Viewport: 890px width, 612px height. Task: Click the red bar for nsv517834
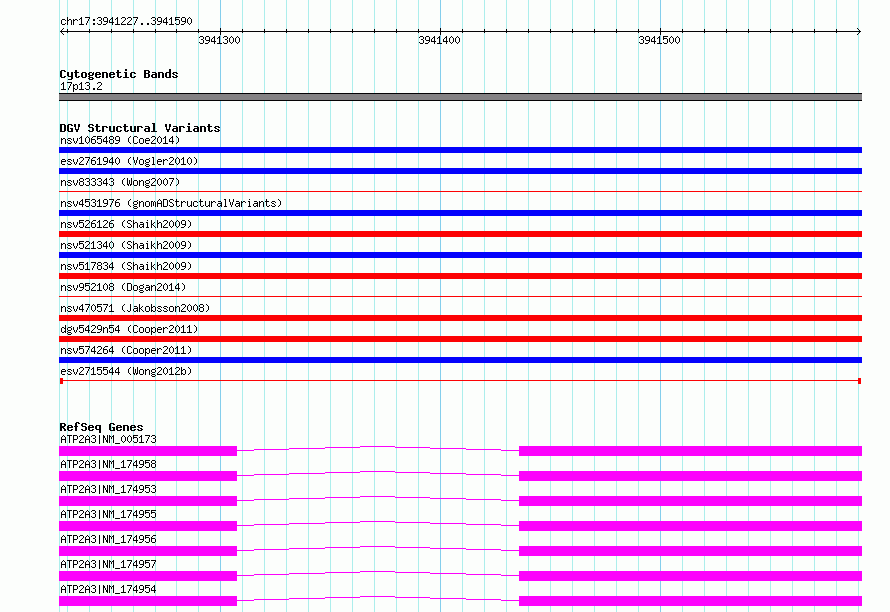click(x=460, y=276)
